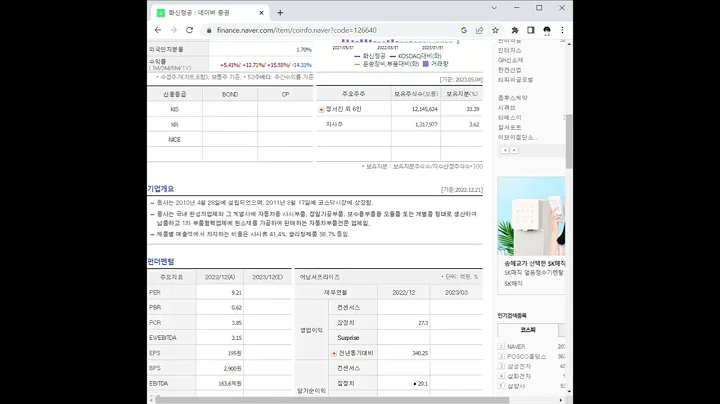
Task: Click the 화신정공 chart legend label
Action: [x=374, y=56]
